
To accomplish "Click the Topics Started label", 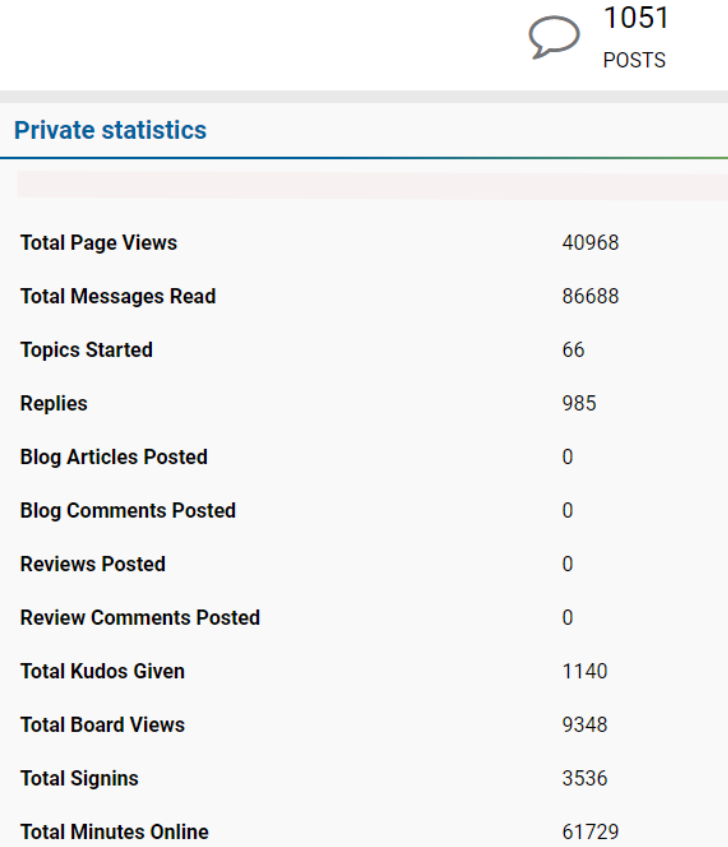I will pos(86,349).
